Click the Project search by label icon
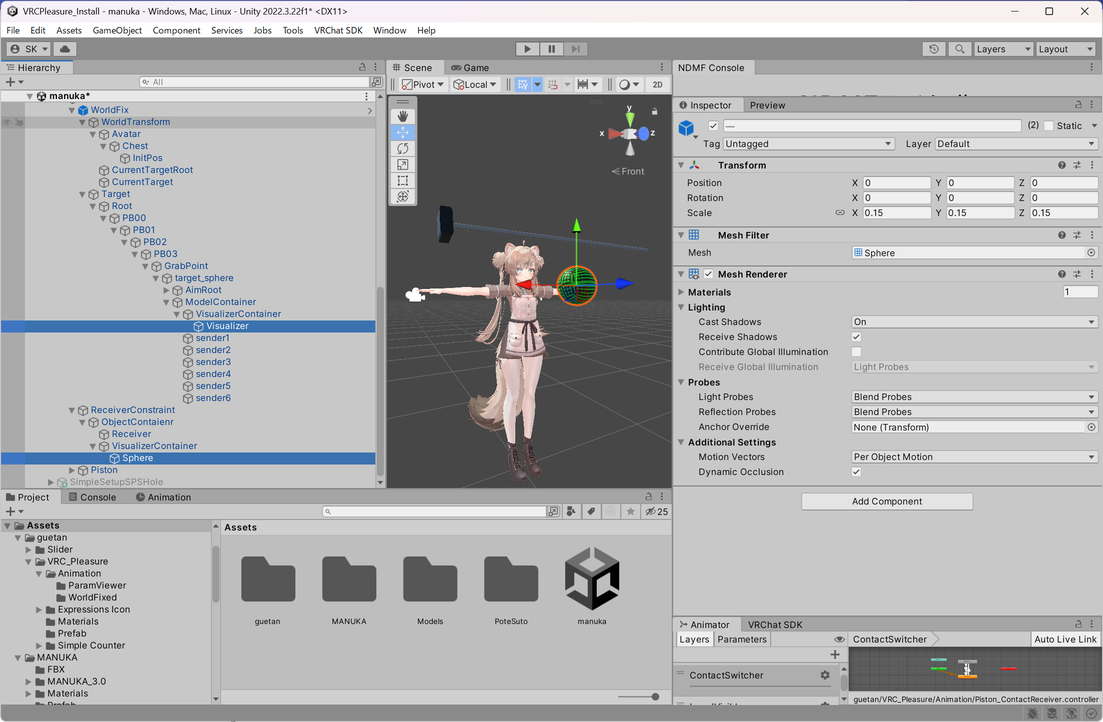The image size is (1103, 722). [x=591, y=512]
